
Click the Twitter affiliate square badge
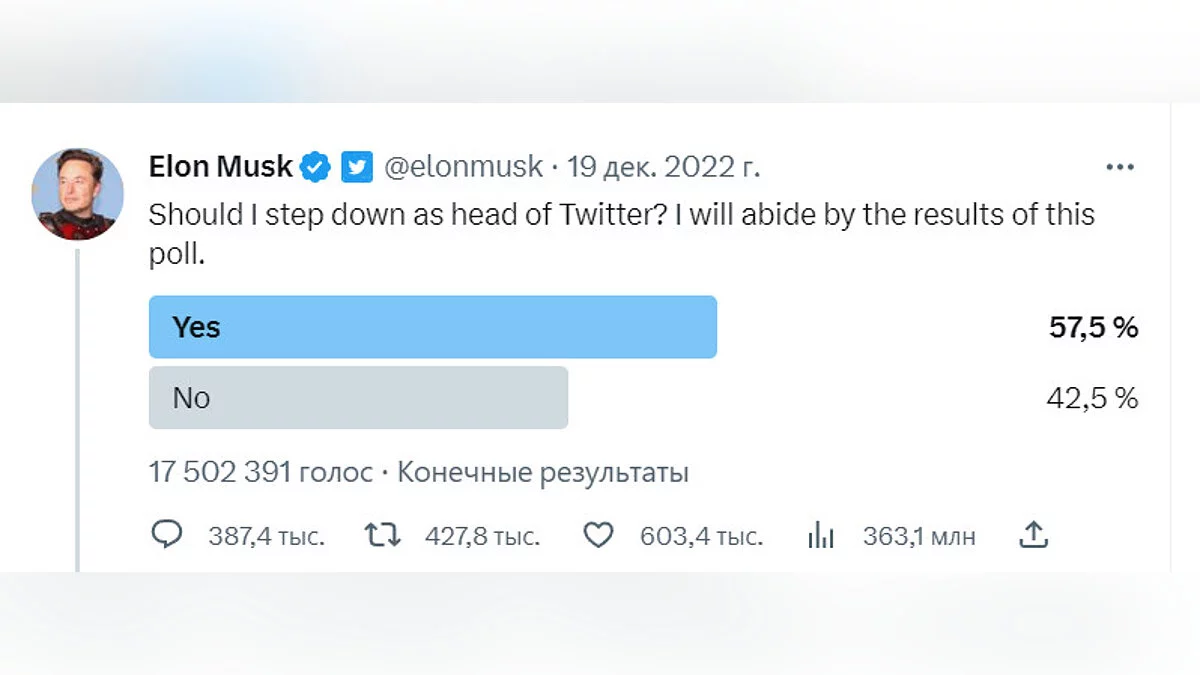click(357, 166)
